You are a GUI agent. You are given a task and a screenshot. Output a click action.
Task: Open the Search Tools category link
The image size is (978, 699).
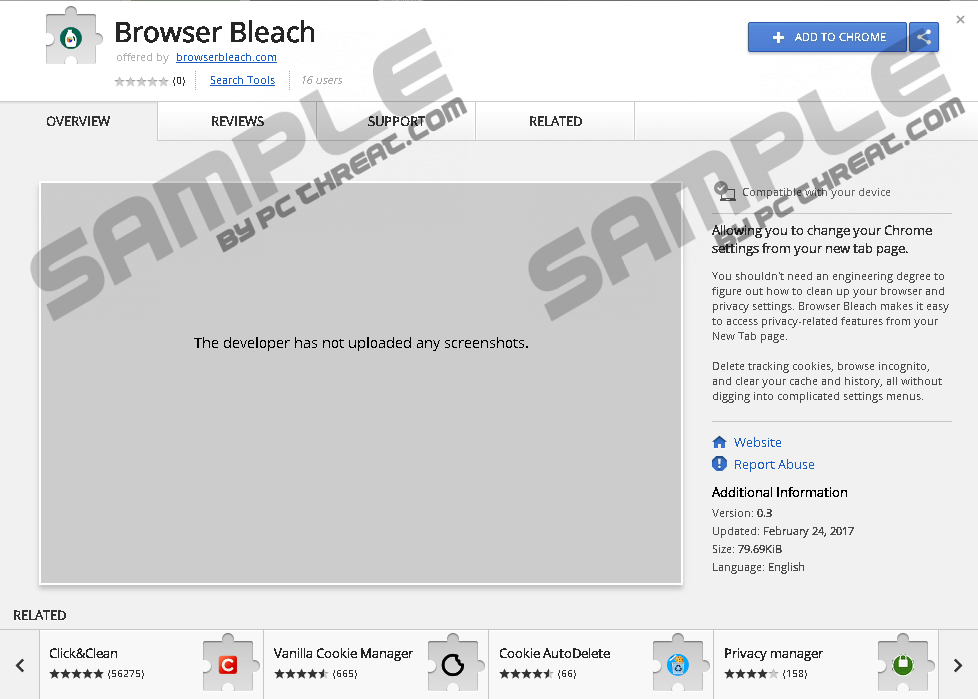[x=242, y=80]
